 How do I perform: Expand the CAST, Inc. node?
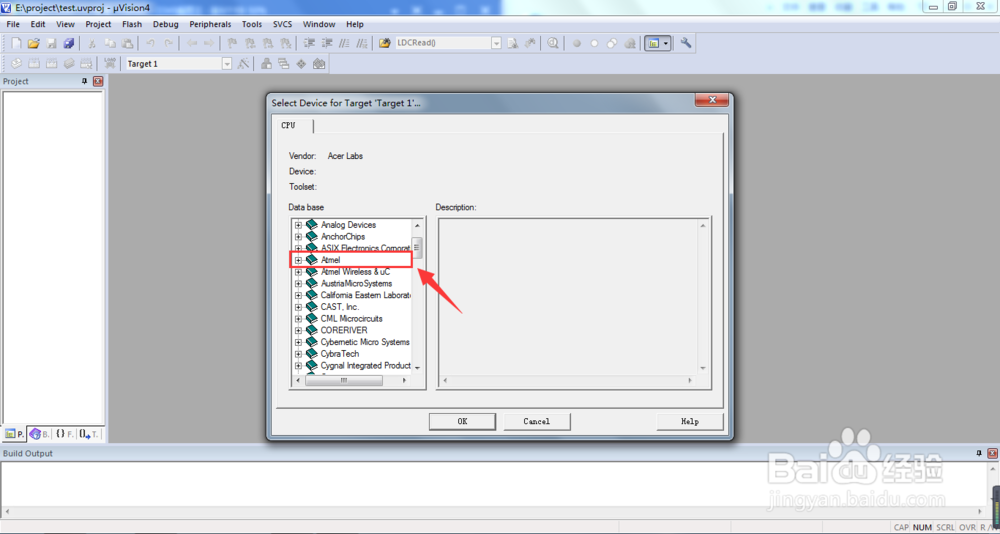point(298,307)
